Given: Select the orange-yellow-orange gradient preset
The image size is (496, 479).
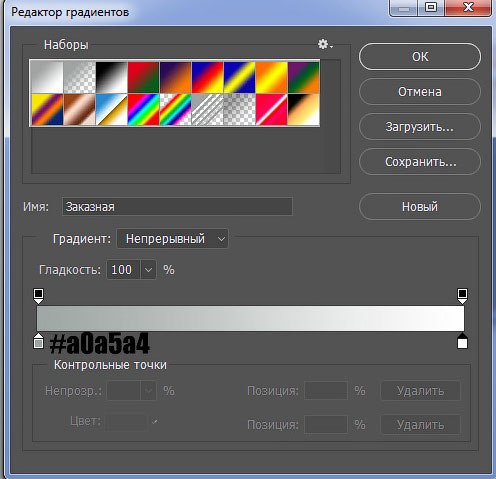Looking at the screenshot, I should coord(272,77).
